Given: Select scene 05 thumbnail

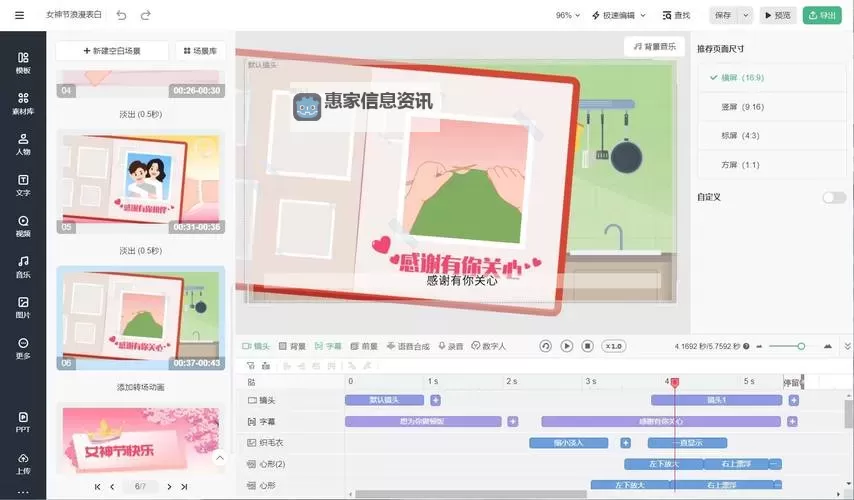Looking at the screenshot, I should [141, 183].
